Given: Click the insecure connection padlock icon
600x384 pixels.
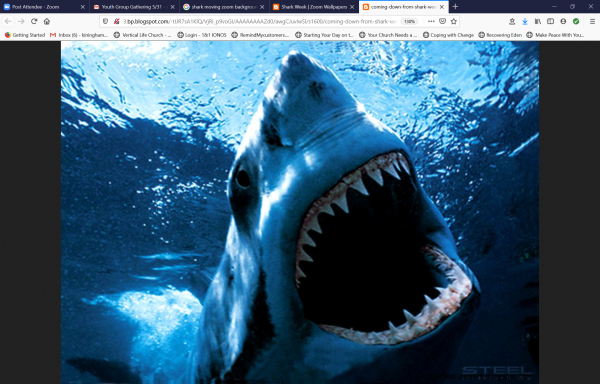Looking at the screenshot, I should pyautogui.click(x=117, y=21).
